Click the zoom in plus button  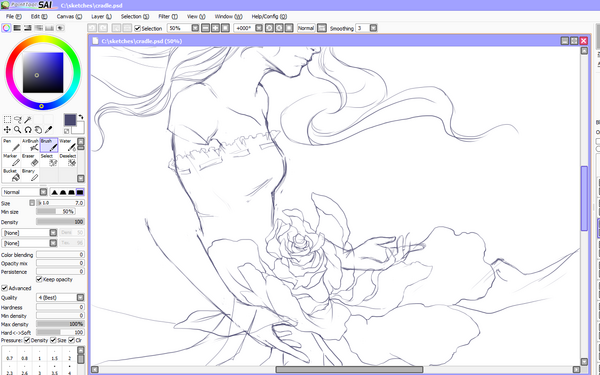[x=215, y=28]
